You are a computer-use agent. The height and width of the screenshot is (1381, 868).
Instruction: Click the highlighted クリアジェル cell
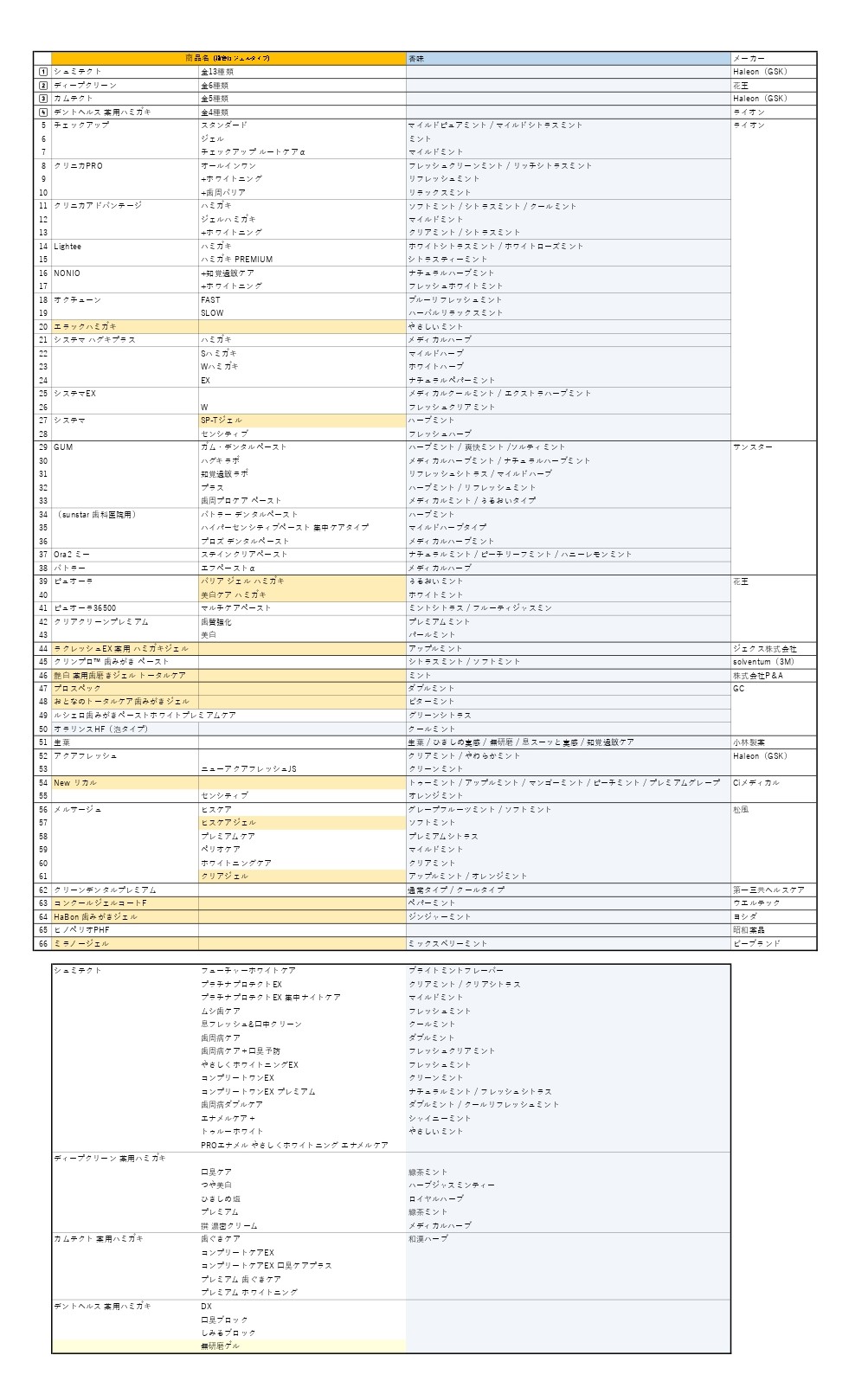[302, 877]
